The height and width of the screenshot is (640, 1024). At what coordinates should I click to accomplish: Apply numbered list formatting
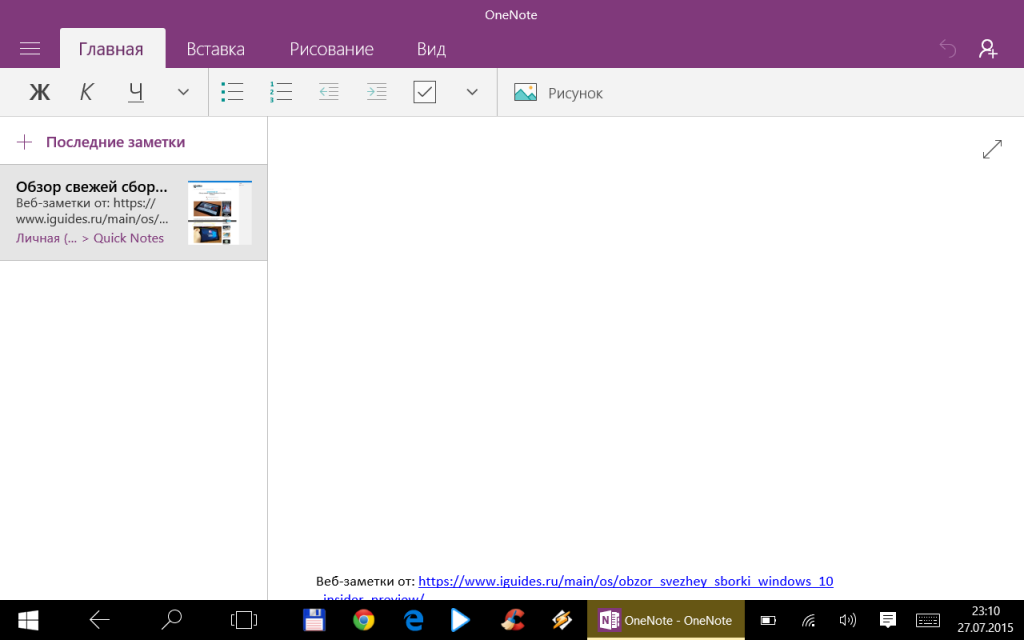click(x=280, y=93)
